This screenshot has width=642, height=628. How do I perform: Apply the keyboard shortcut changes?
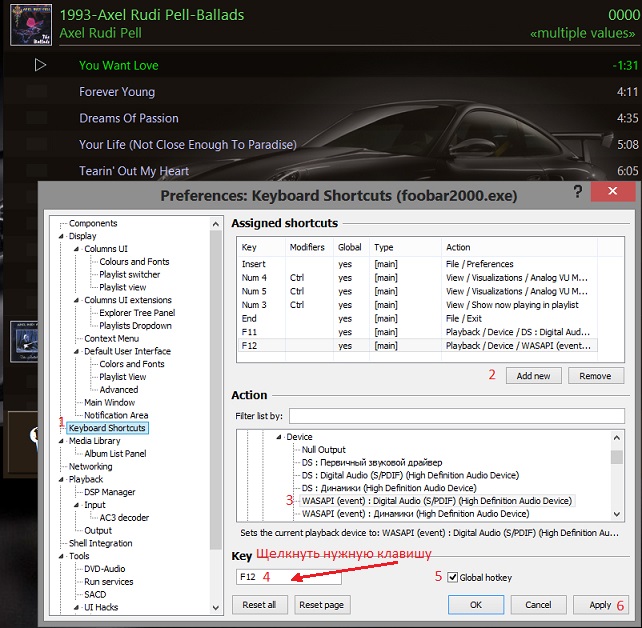coord(600,605)
